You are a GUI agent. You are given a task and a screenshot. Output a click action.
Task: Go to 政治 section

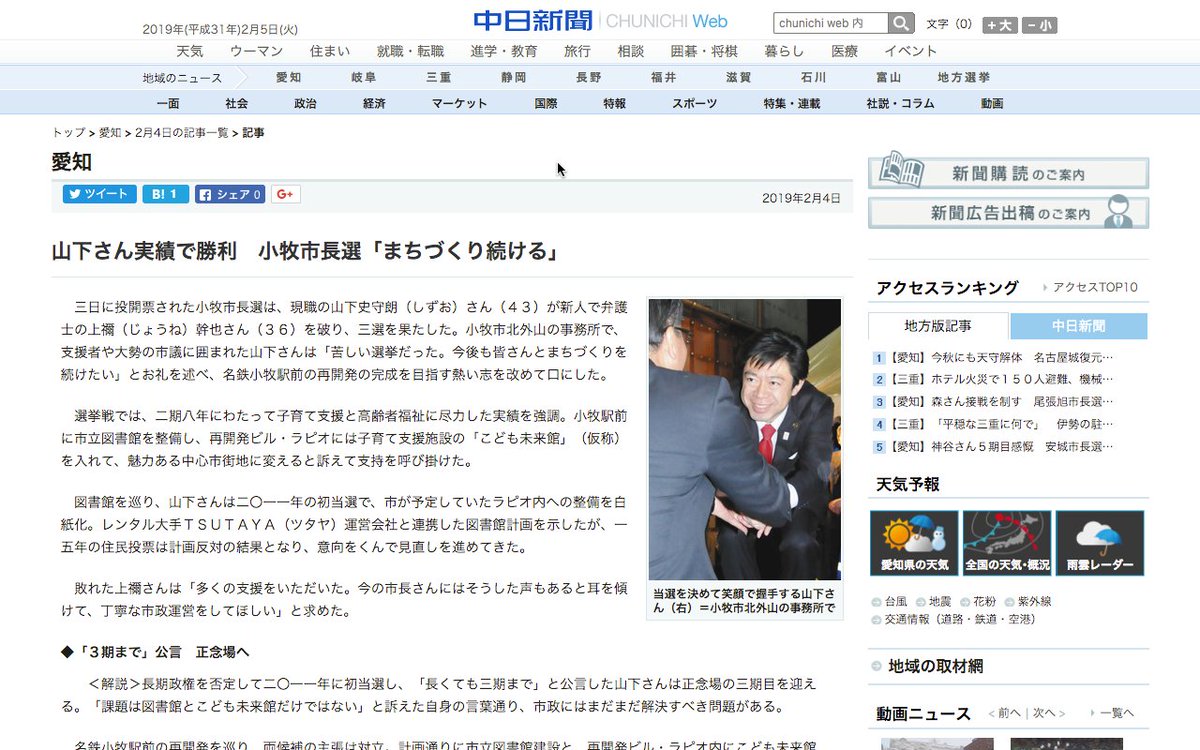click(x=305, y=103)
